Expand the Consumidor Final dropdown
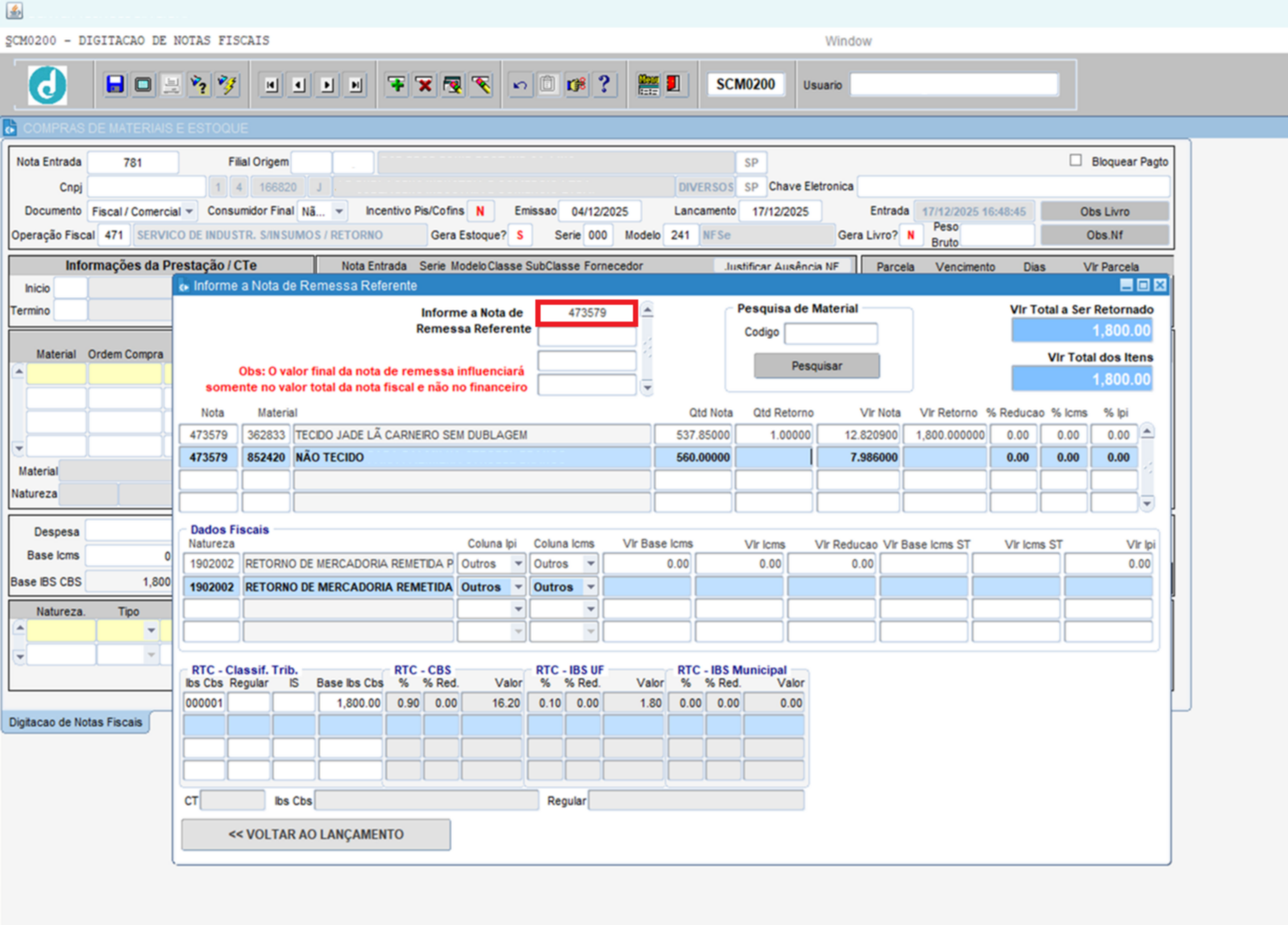 pos(339,211)
